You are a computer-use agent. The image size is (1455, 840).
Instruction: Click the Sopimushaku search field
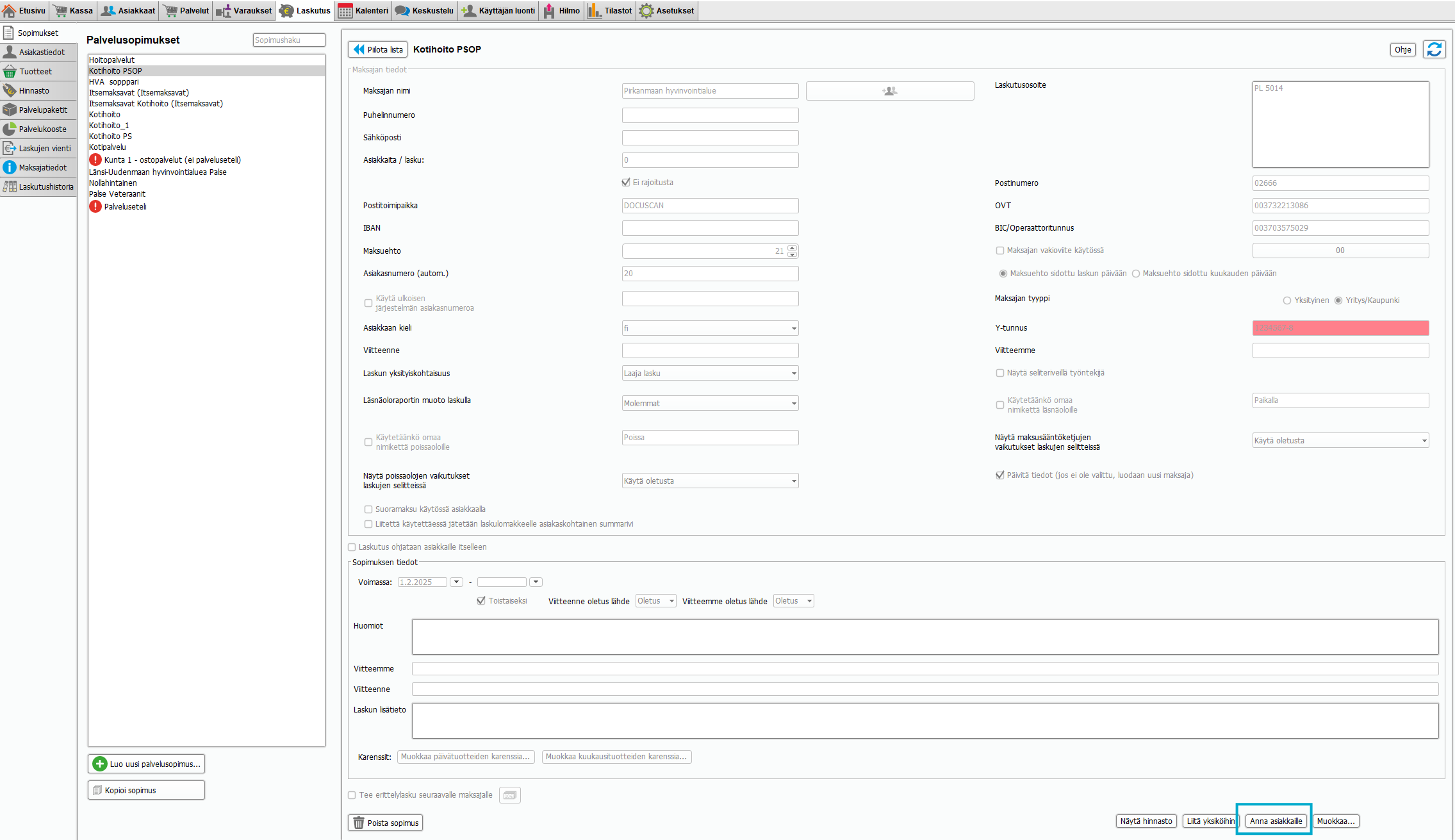(x=289, y=40)
